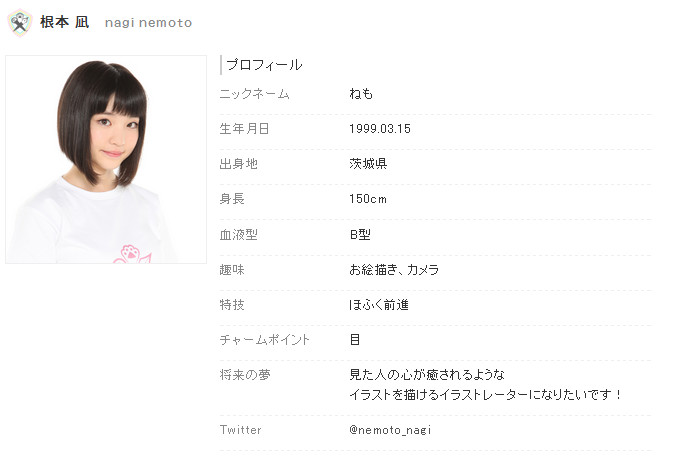Click the birth date 1999.03.15
680x461 pixels.
(x=379, y=129)
